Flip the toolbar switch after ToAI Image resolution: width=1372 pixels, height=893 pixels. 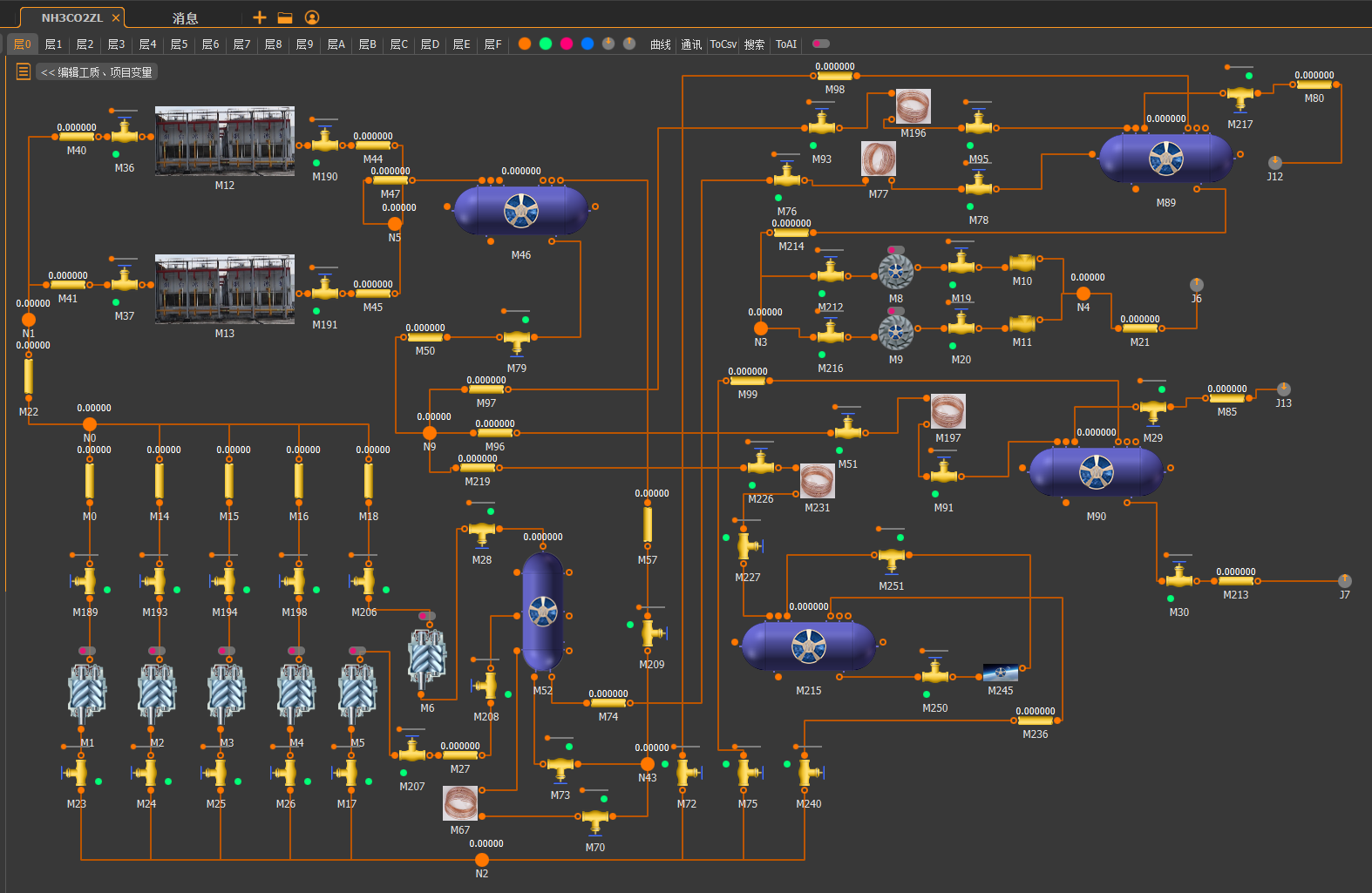[821, 44]
